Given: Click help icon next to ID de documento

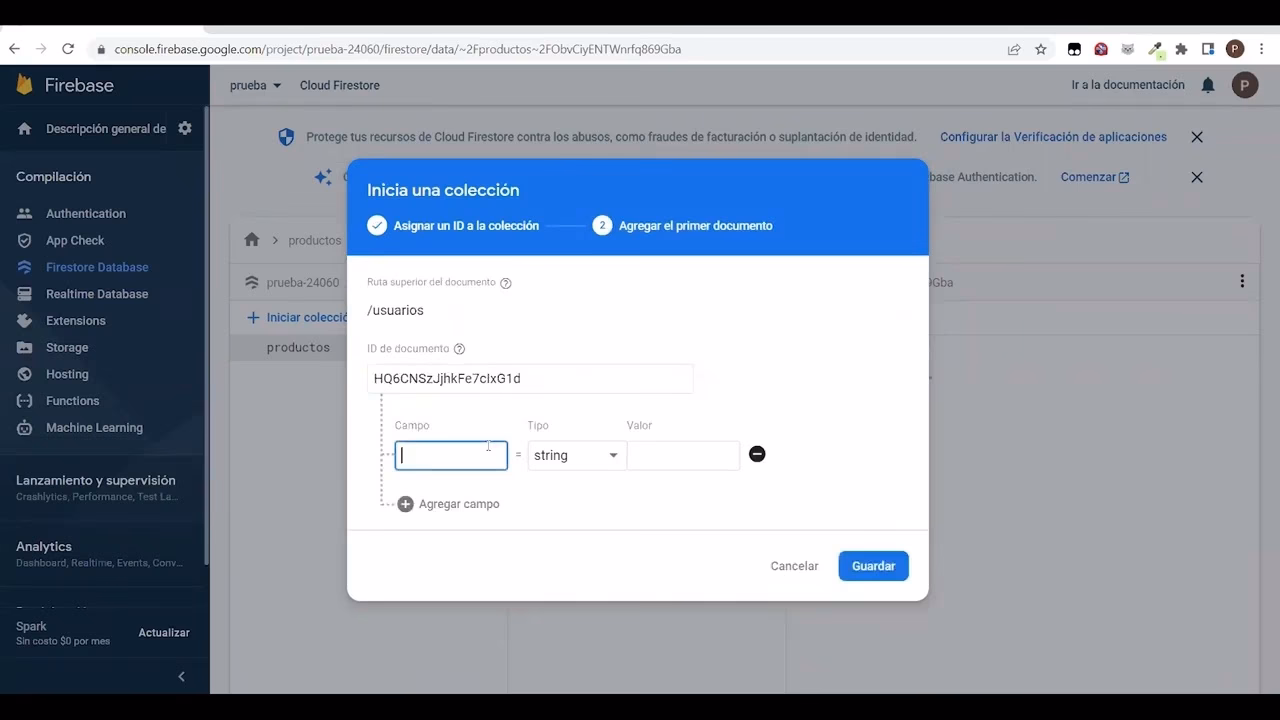Looking at the screenshot, I should 460,349.
